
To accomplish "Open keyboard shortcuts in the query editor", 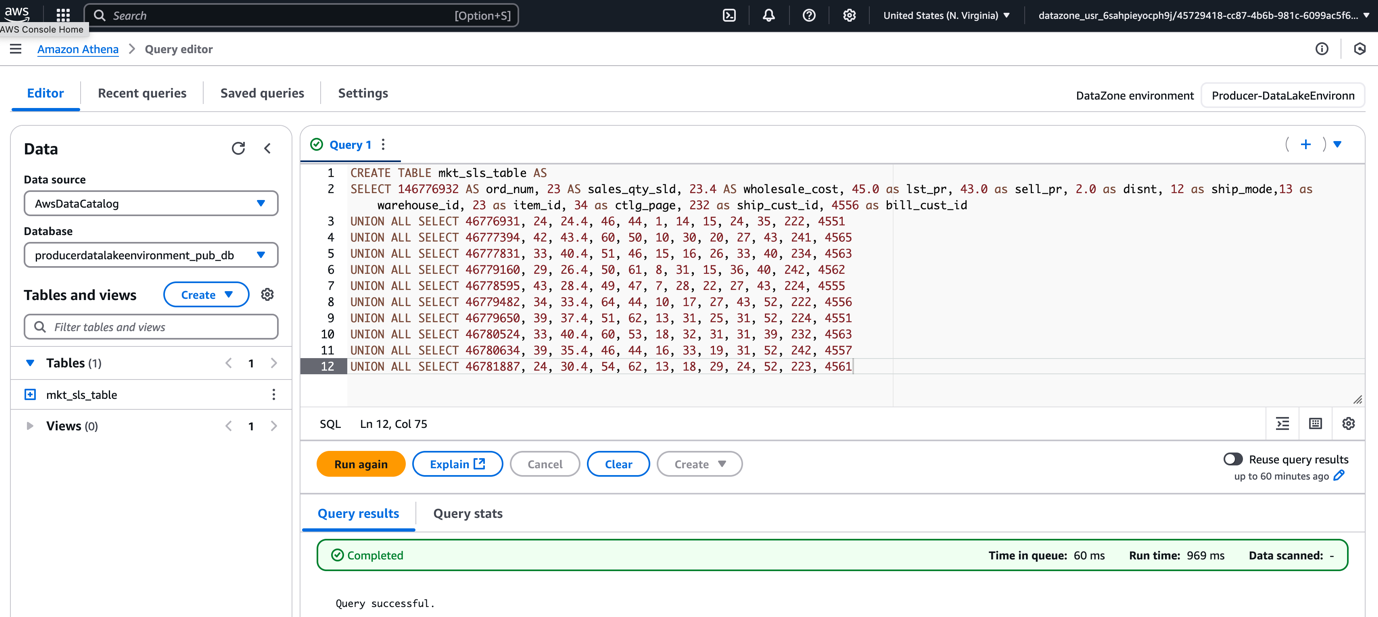I will tap(1315, 423).
